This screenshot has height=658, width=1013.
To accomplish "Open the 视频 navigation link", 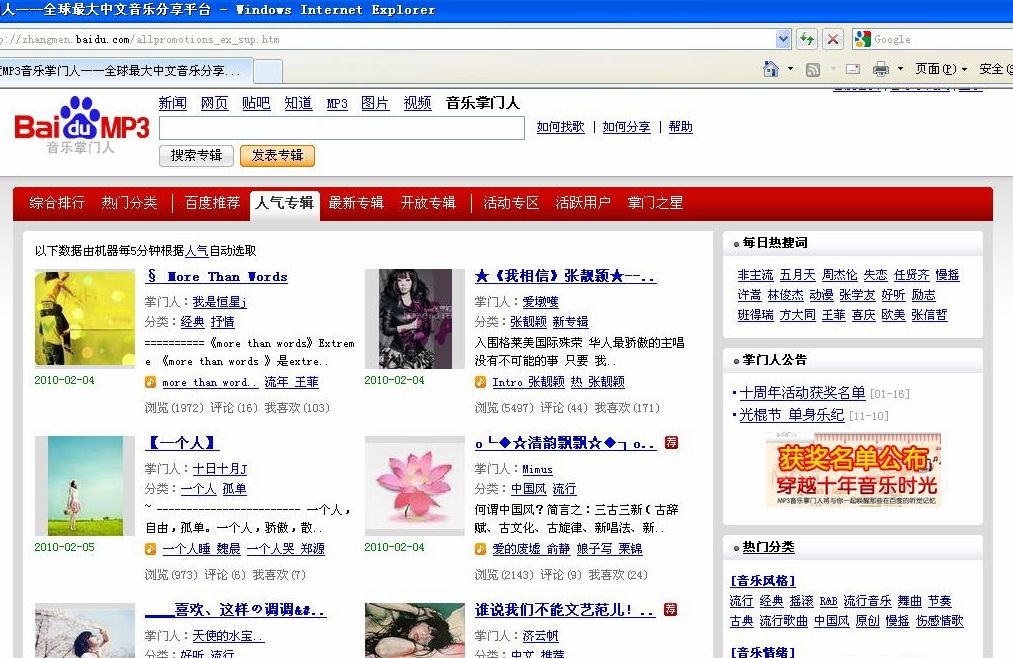I will 417,103.
